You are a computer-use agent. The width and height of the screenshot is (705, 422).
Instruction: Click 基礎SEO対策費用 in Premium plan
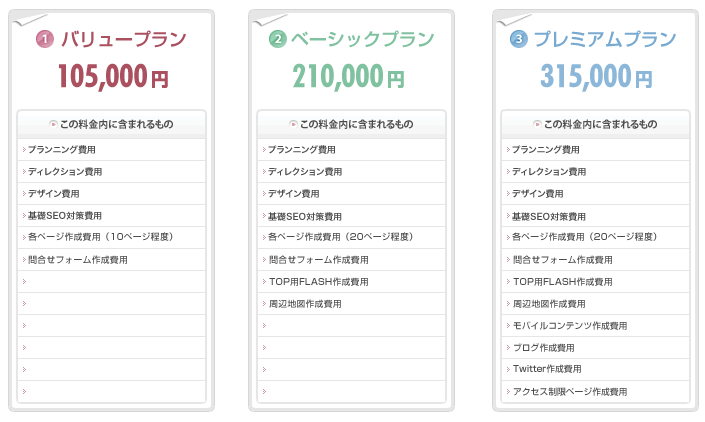coord(549,217)
